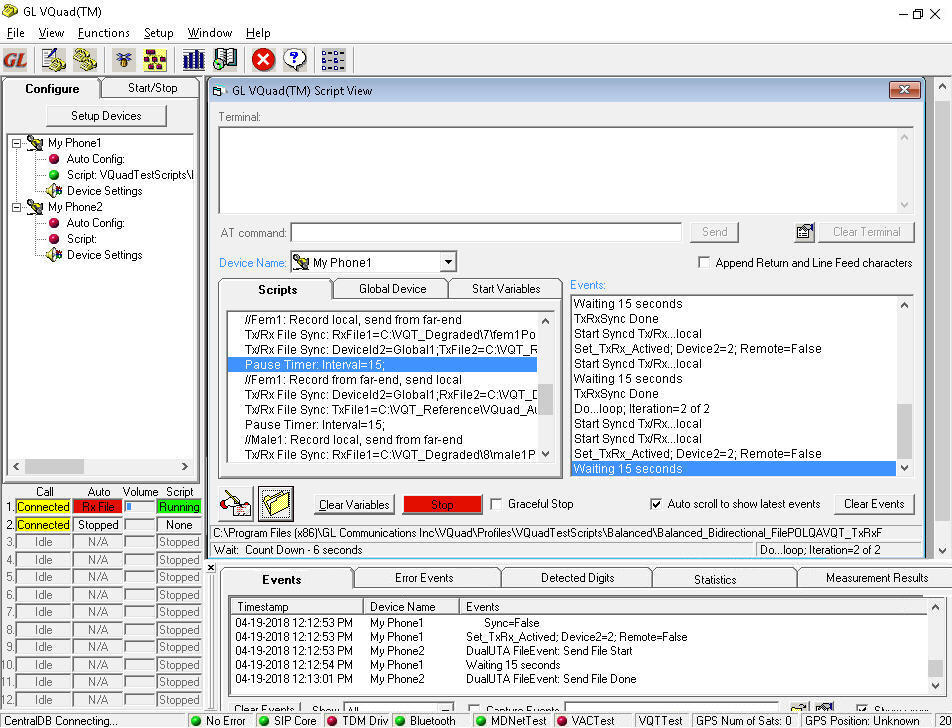Open the Device Name dropdown
Screen dimensions: 952x728
447,262
